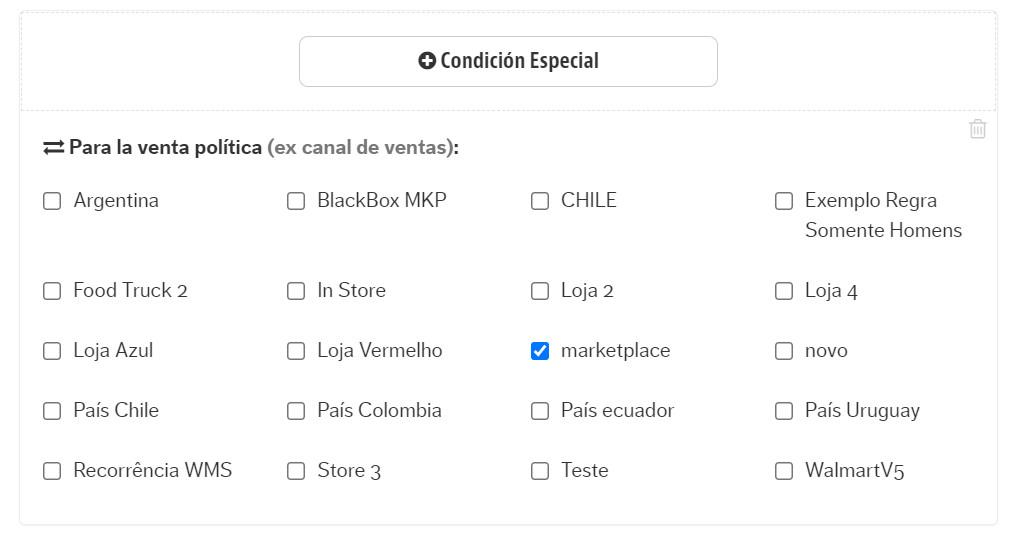Tick the Recorrência WMS checkbox

click(x=52, y=471)
